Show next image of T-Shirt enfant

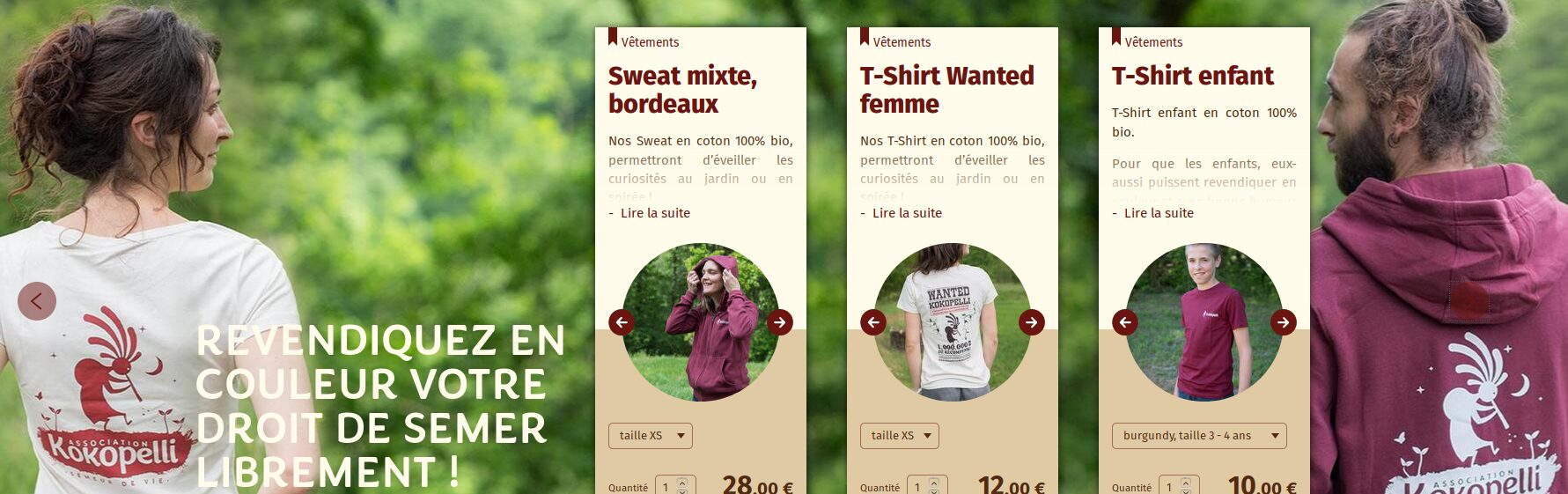1284,322
